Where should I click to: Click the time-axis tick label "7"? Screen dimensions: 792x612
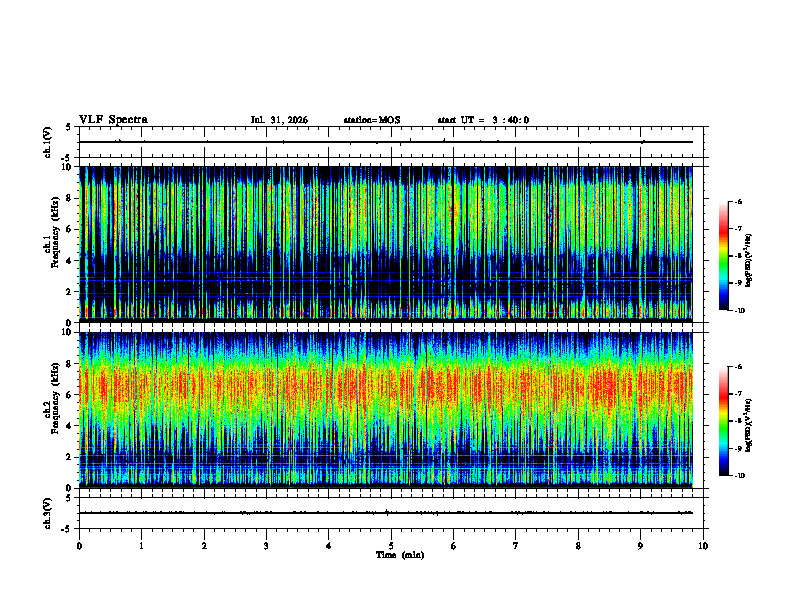[x=516, y=546]
